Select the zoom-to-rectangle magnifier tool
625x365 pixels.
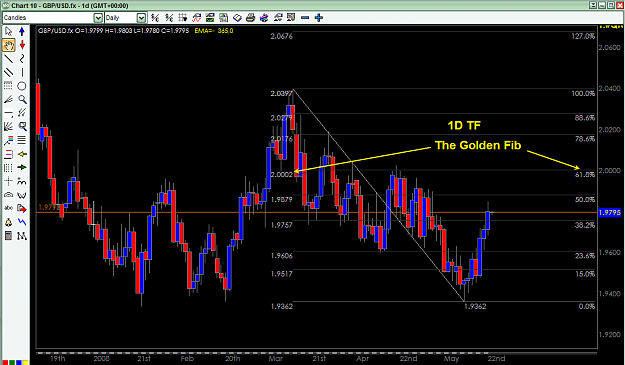point(22,127)
